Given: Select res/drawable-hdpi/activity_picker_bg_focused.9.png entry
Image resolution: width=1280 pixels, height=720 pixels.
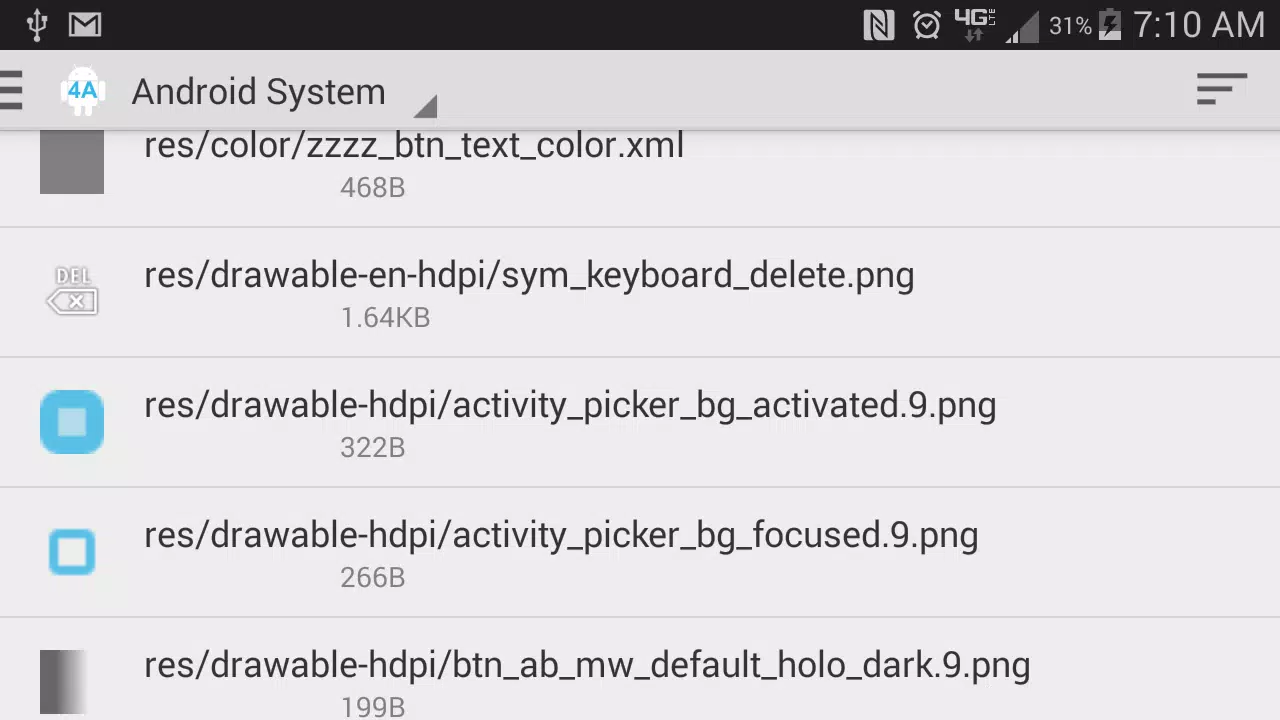Looking at the screenshot, I should coord(640,552).
